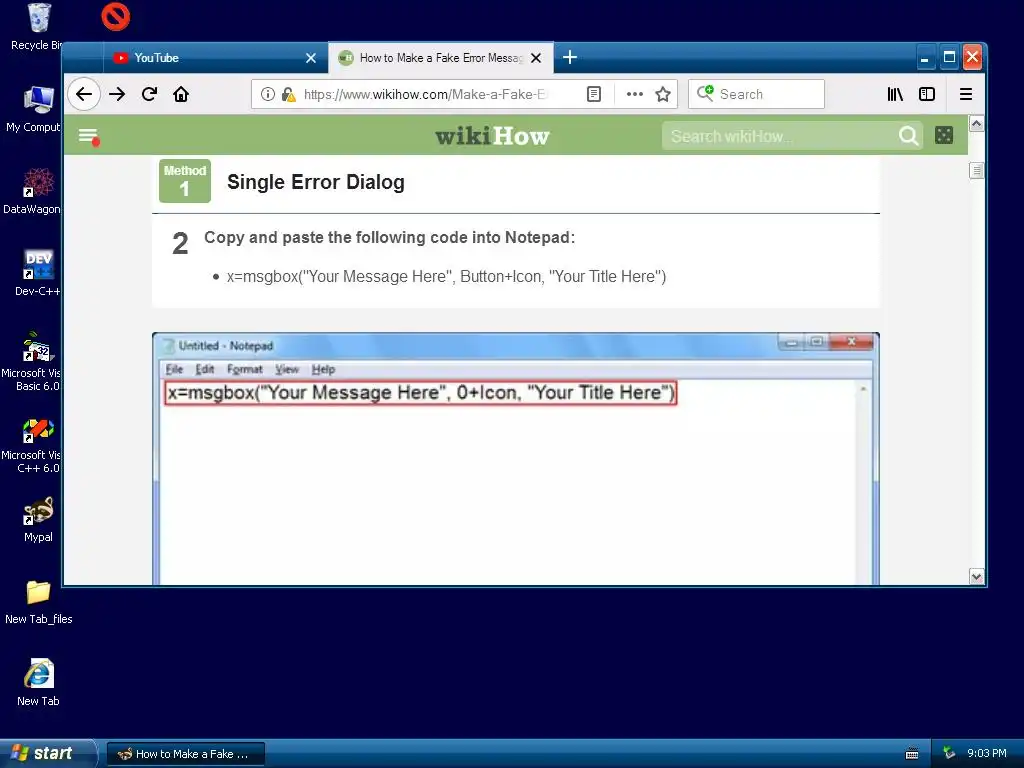Select the Mypal desktop shortcut
1024x768 pixels.
pyautogui.click(x=38, y=519)
